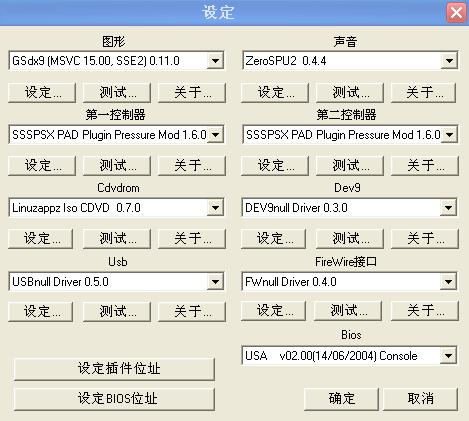Expand the 第一控制器 plugin dropdown

click(116, 135)
